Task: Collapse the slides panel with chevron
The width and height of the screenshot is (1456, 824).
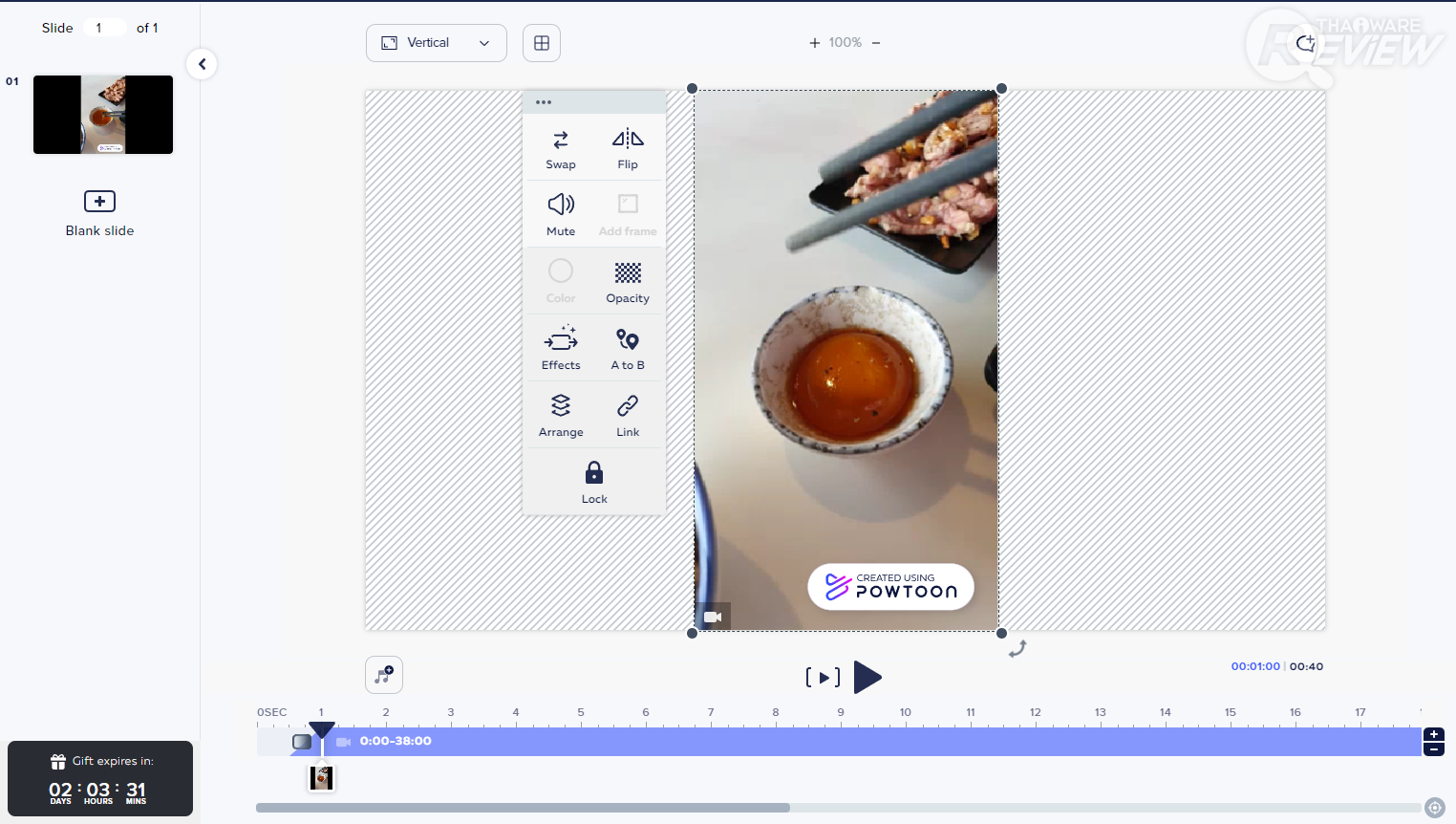Action: point(202,64)
